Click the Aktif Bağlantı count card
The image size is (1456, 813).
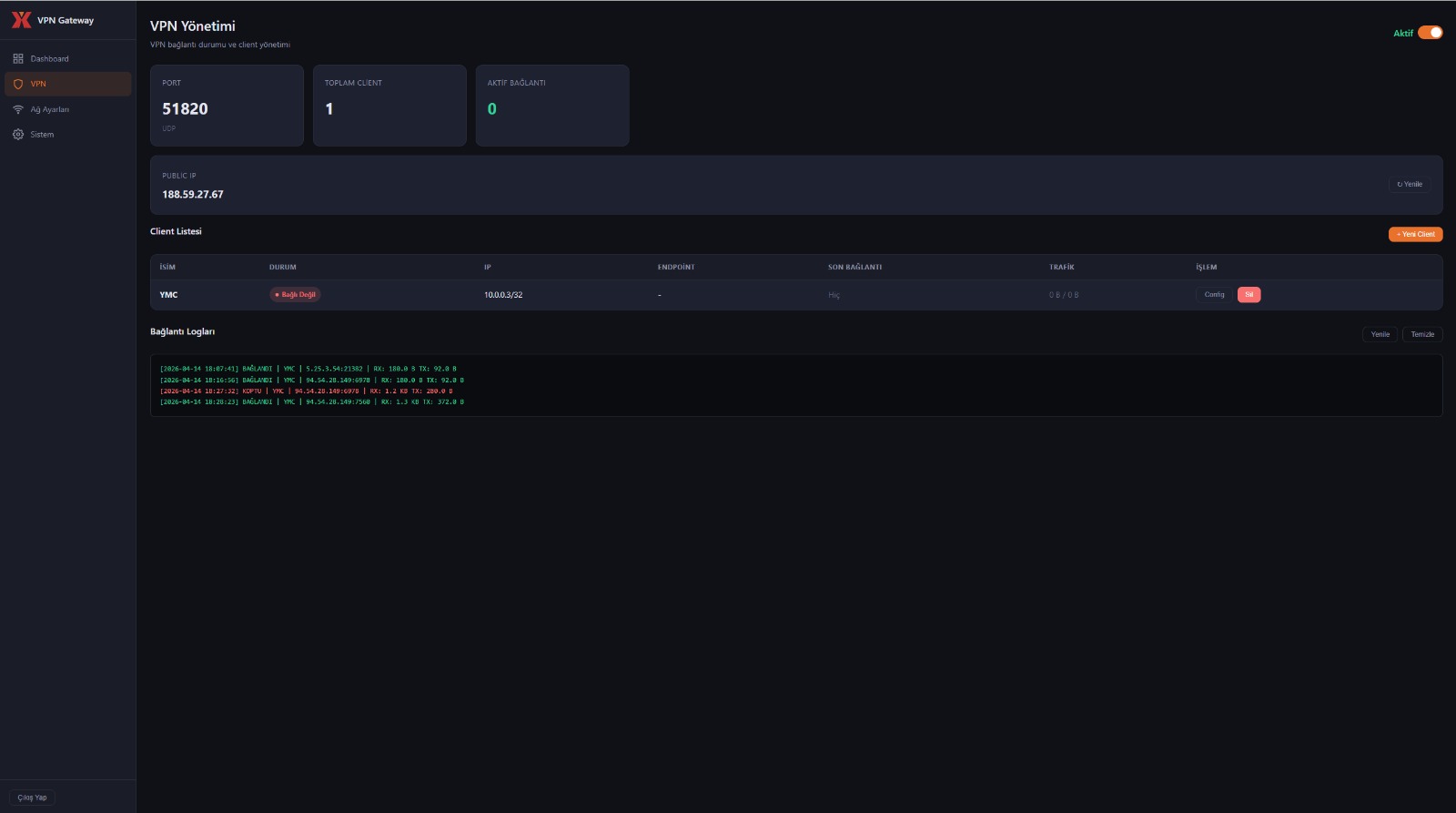(552, 106)
